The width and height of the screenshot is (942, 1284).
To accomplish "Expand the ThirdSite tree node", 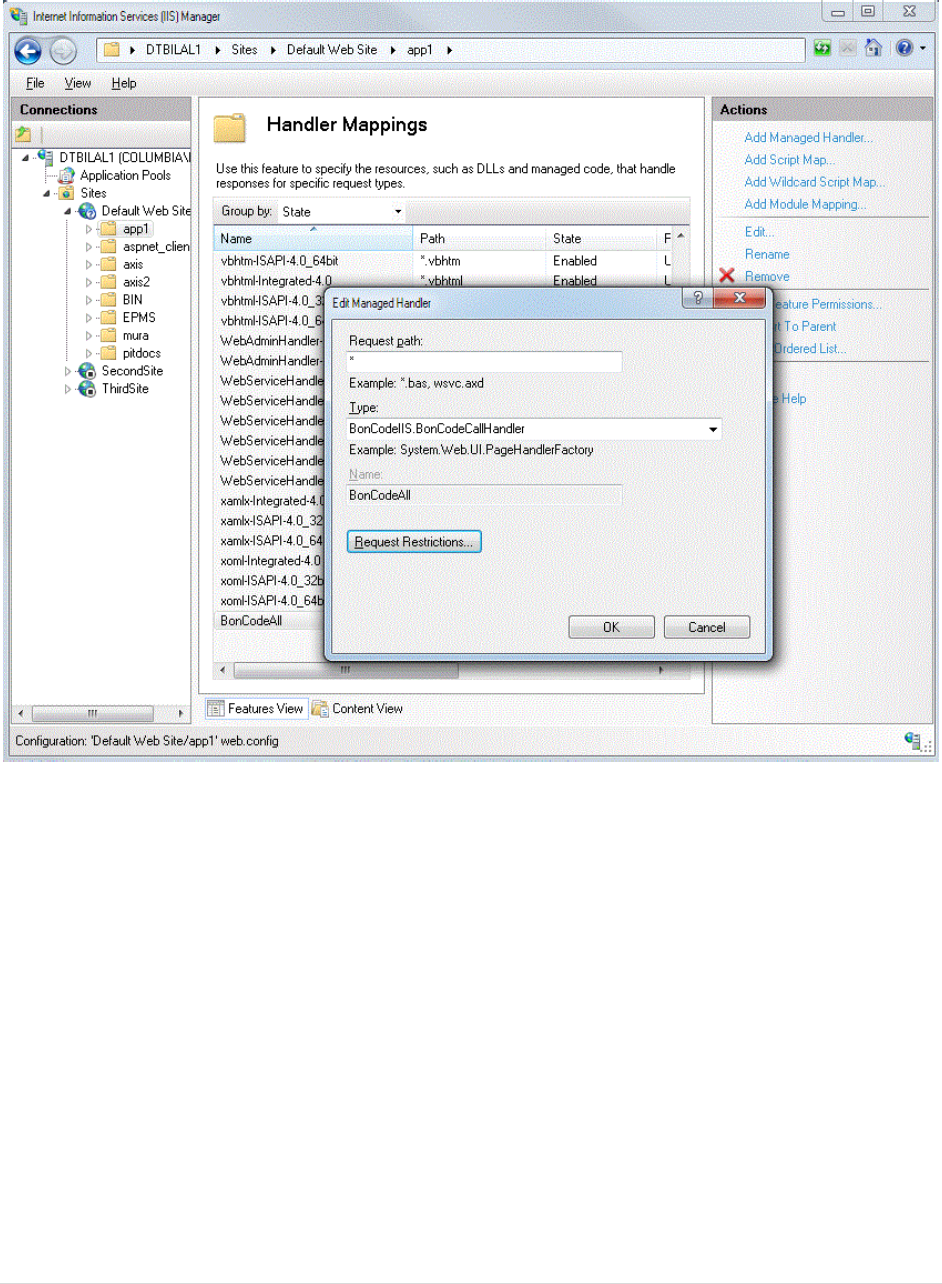I will tap(68, 389).
